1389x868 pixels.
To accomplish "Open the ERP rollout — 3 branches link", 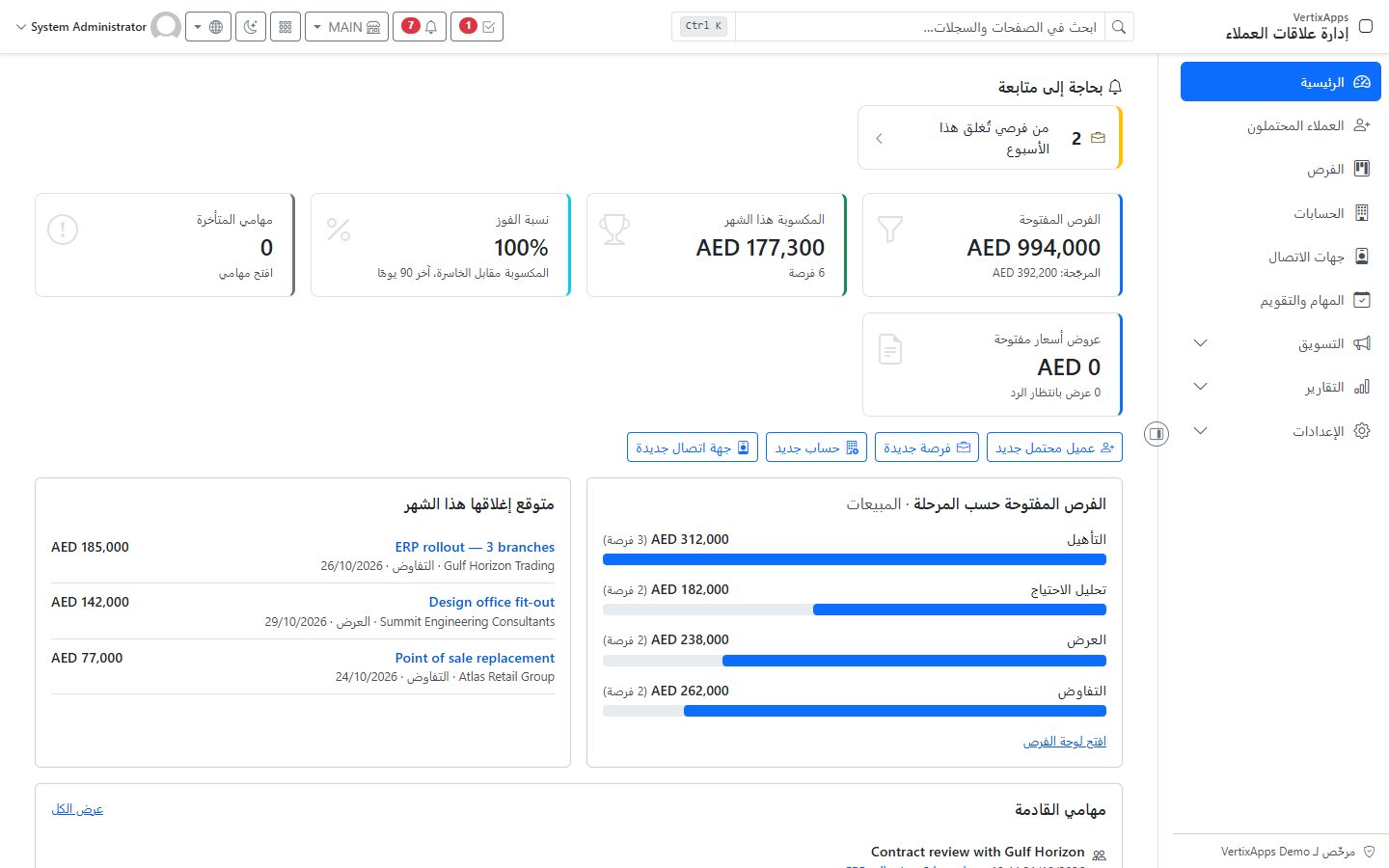I will point(475,547).
